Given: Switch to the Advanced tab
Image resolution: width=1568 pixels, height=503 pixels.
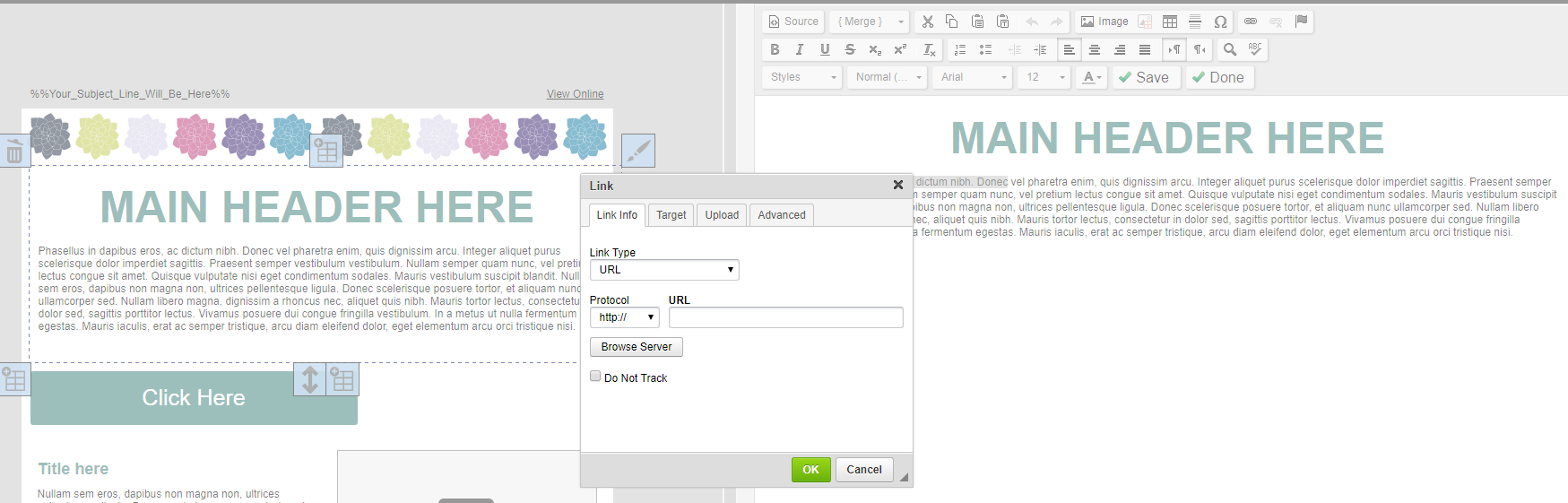Looking at the screenshot, I should tap(782, 215).
